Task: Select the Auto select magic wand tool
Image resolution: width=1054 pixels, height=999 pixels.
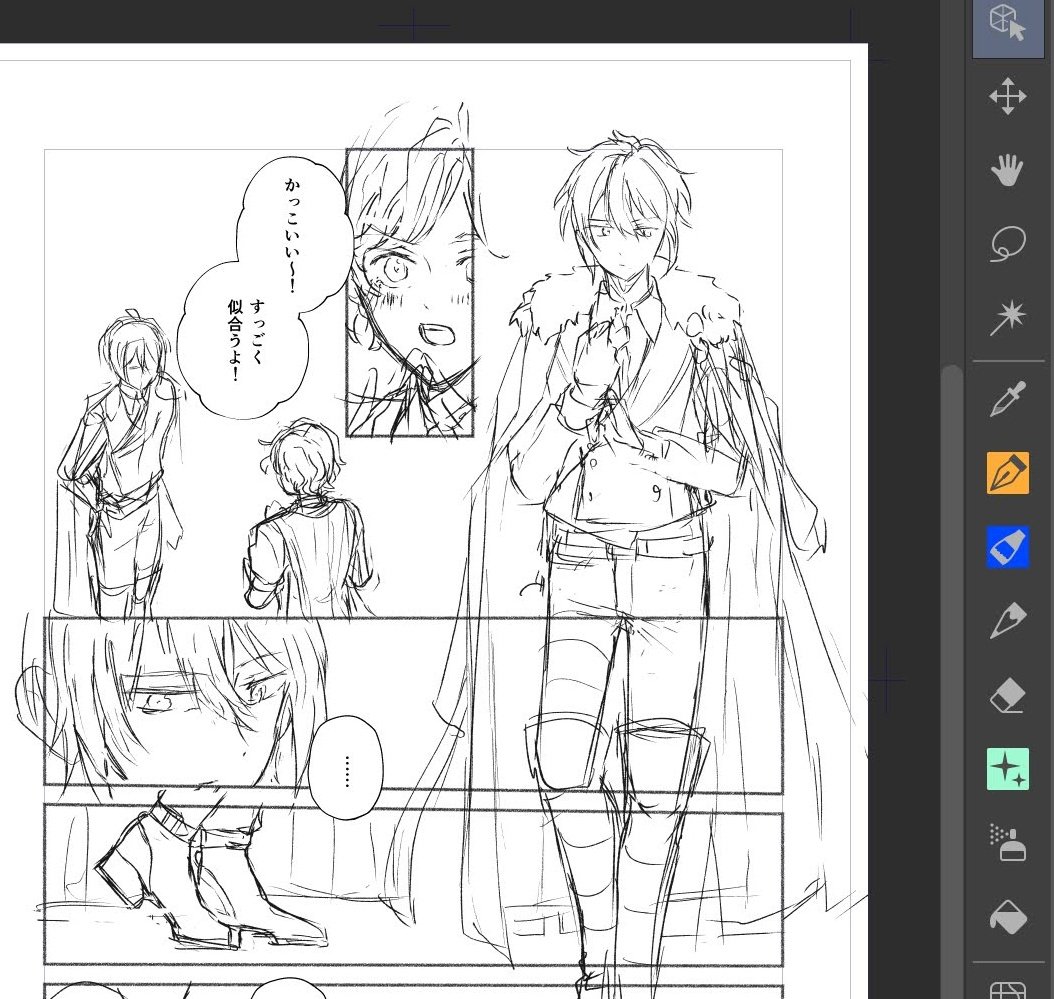Action: 1008,318
